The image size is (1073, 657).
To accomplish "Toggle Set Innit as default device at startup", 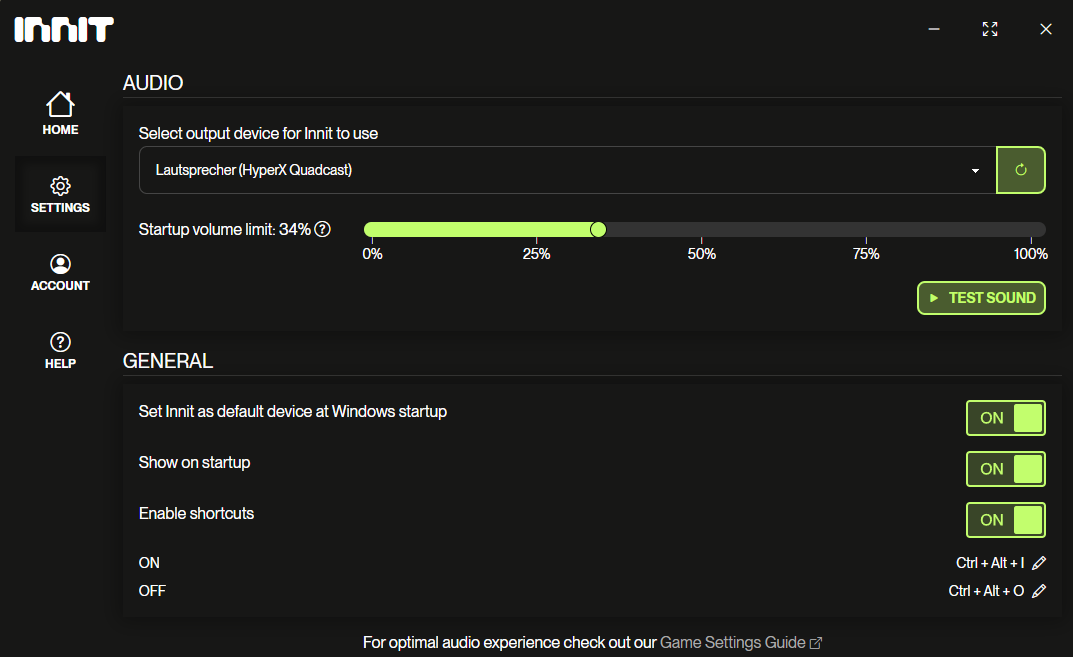I will click(x=1005, y=418).
